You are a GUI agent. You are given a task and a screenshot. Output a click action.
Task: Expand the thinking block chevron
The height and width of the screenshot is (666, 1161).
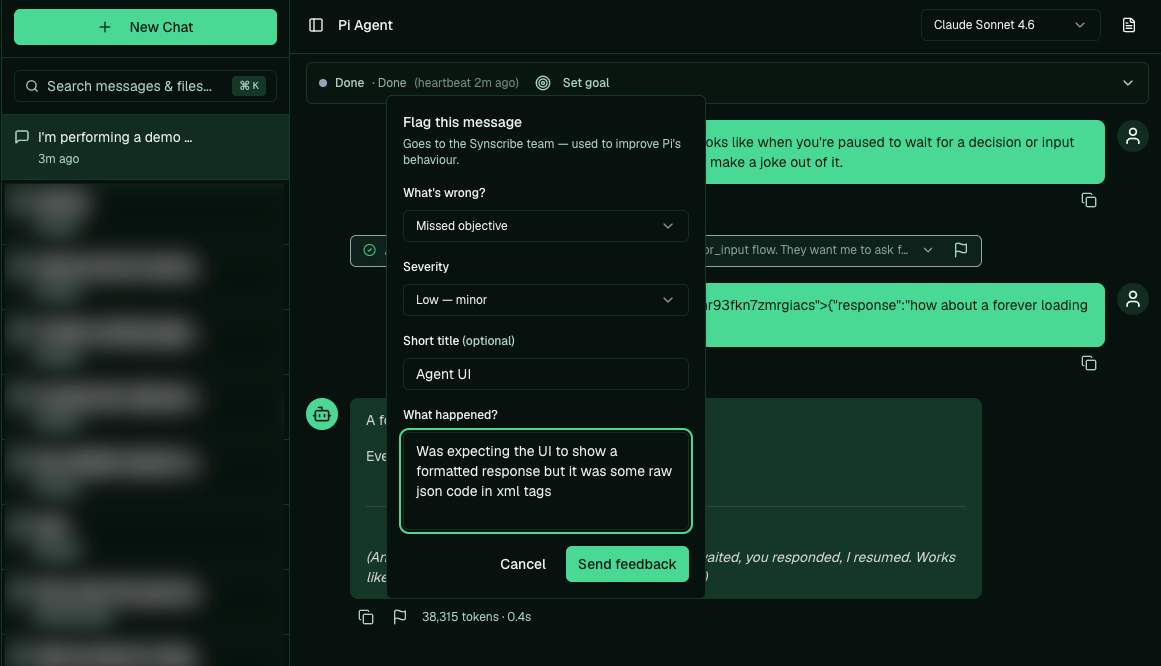(x=928, y=250)
